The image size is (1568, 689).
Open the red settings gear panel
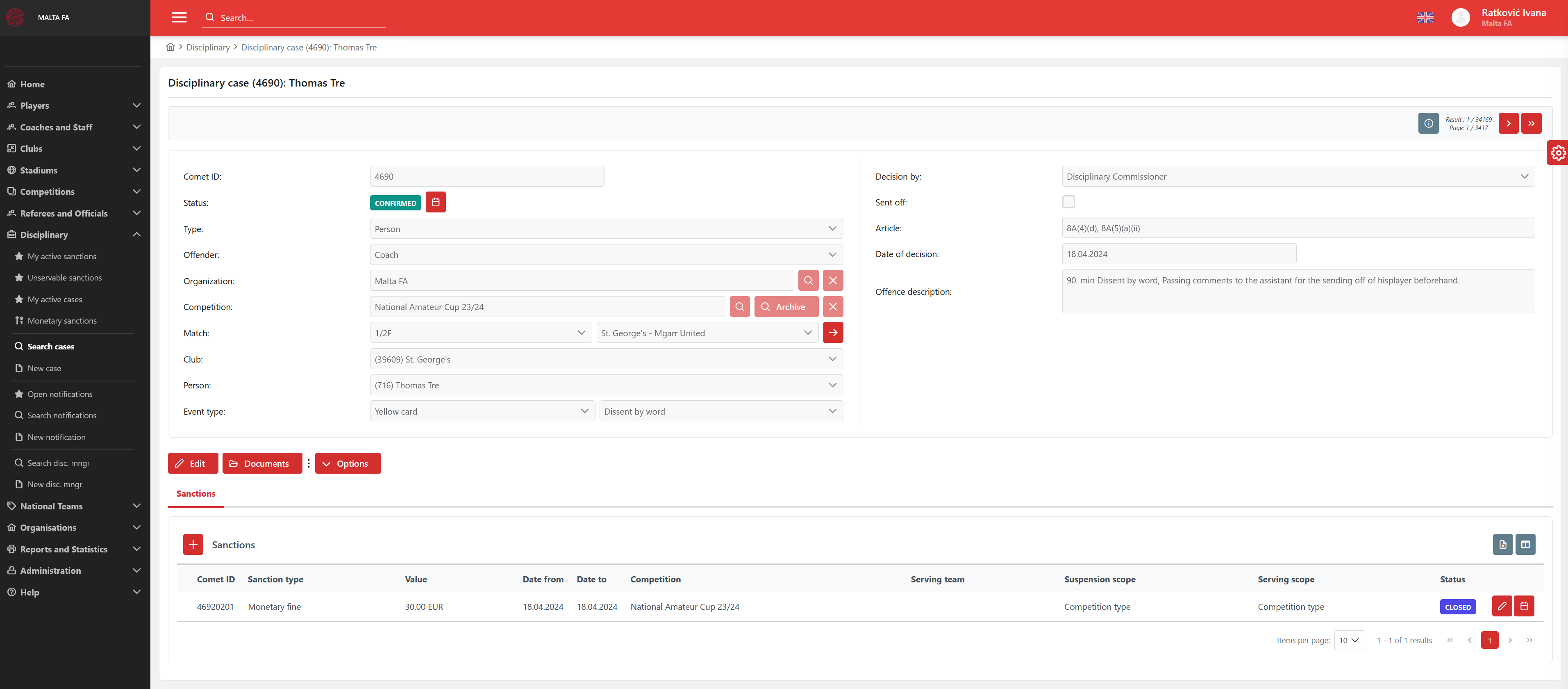coord(1558,152)
